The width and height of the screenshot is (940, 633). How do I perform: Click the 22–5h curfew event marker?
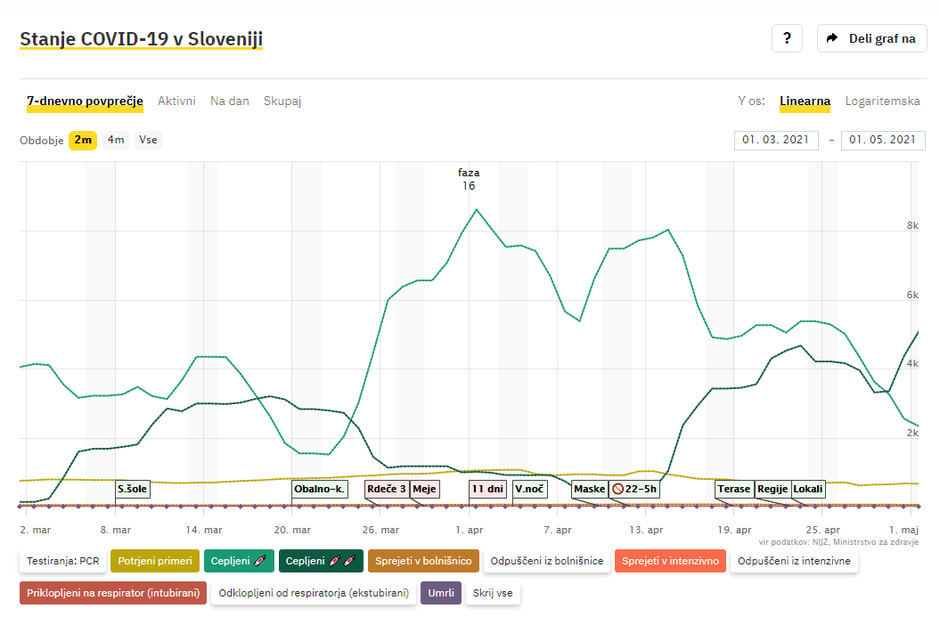[634, 489]
